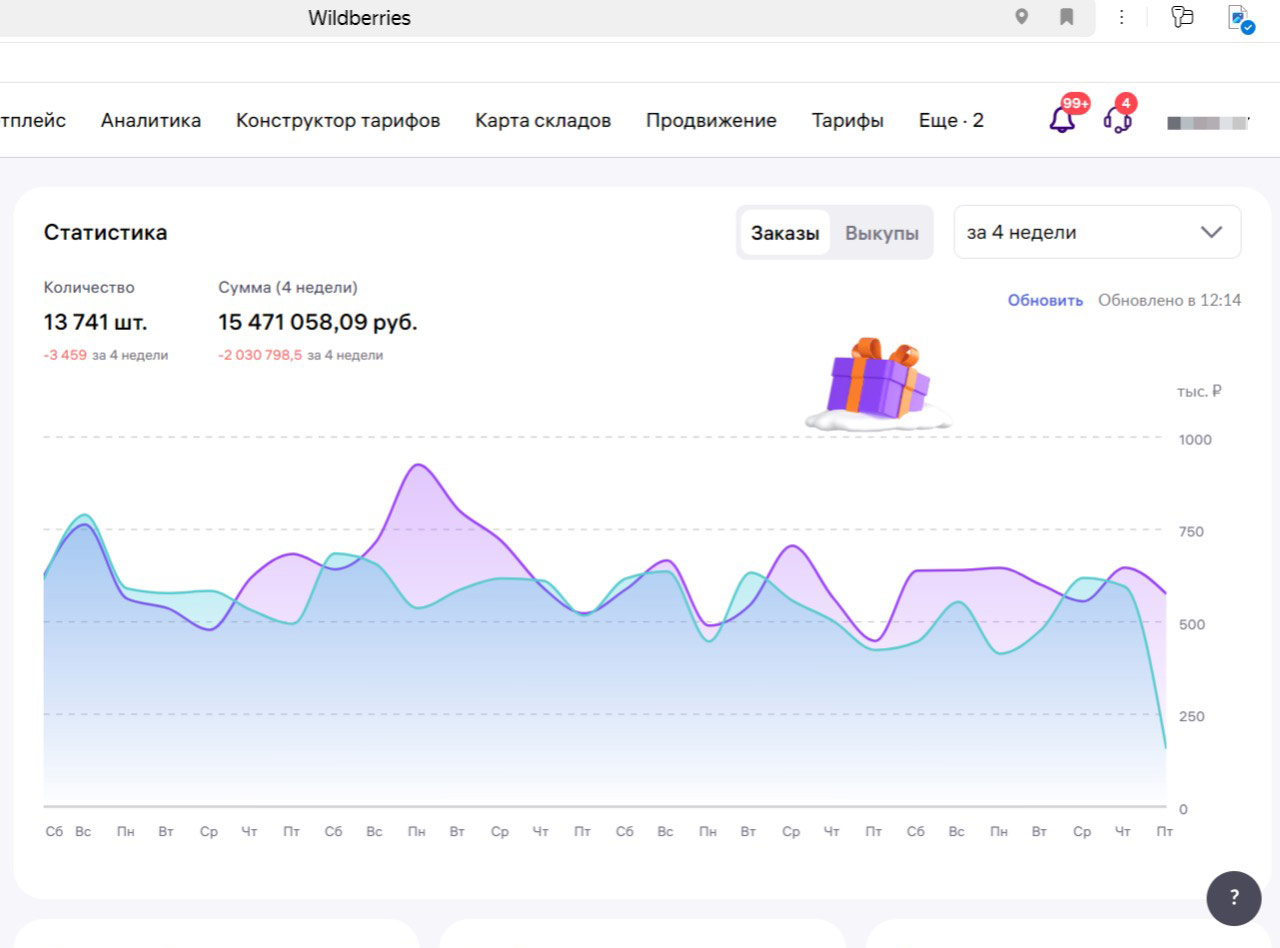The image size is (1280, 948).
Task: Open the browser three-dot menu
Action: [x=1122, y=17]
